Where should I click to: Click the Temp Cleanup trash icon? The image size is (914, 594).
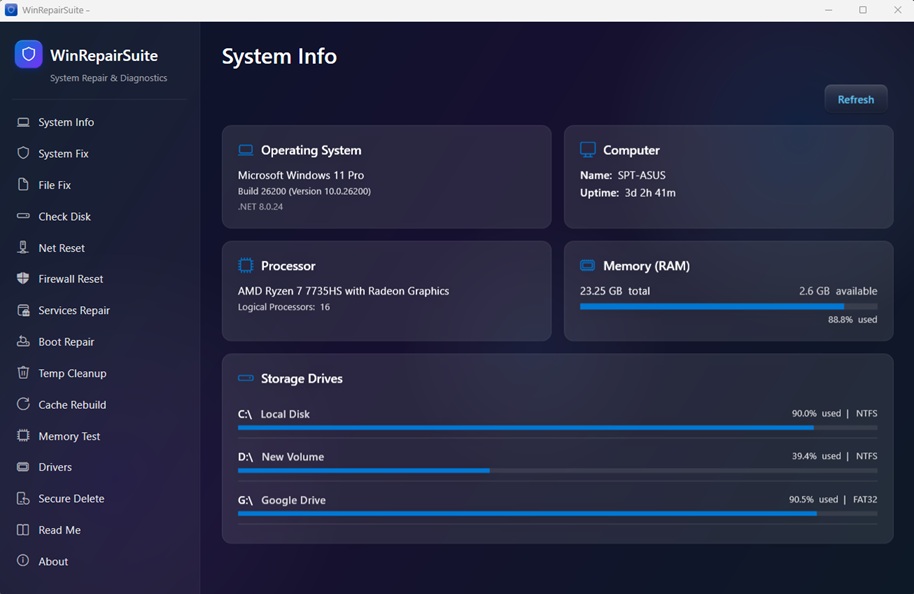[22, 372]
